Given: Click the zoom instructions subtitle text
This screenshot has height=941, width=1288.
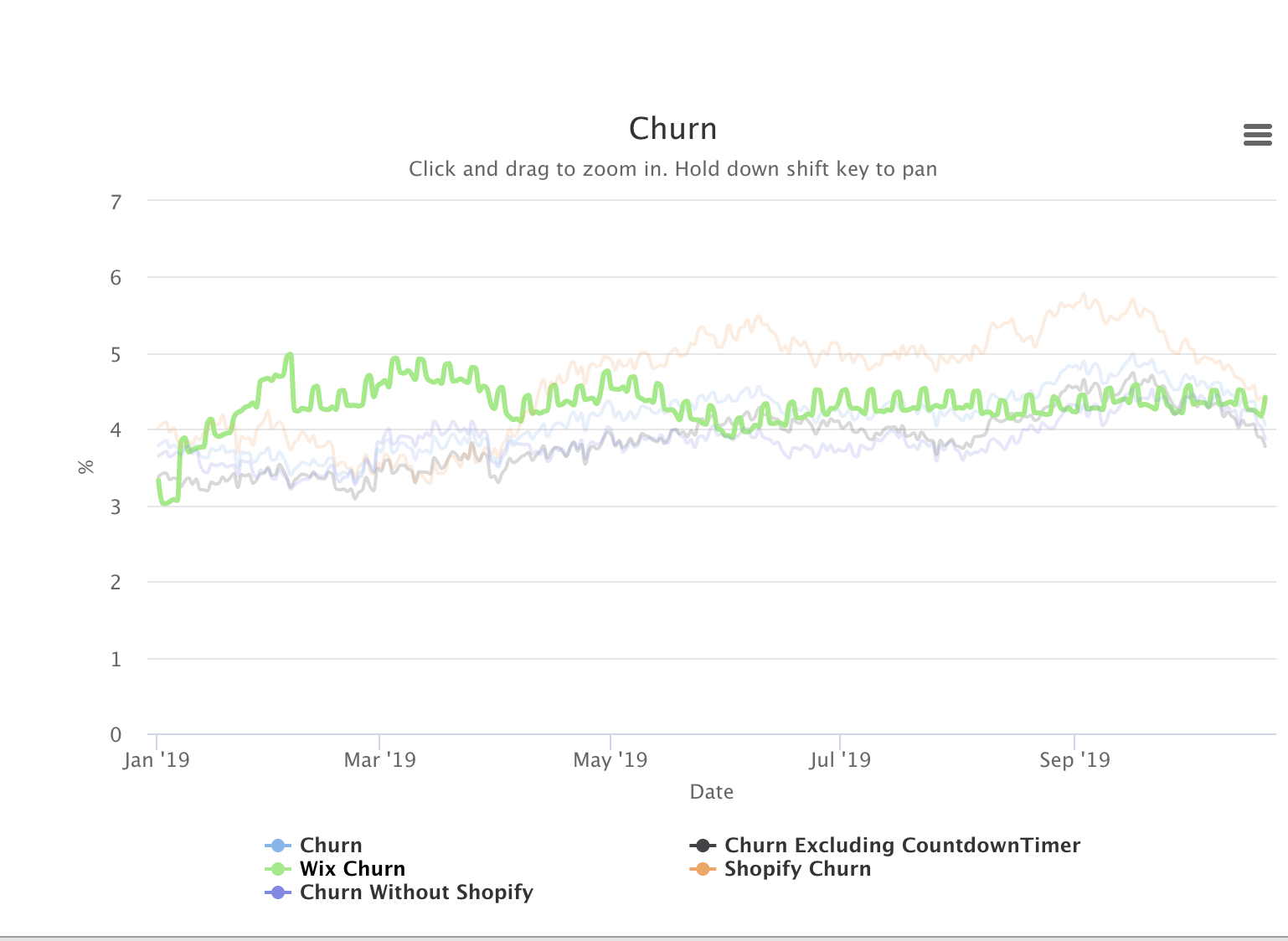Looking at the screenshot, I should [673, 168].
